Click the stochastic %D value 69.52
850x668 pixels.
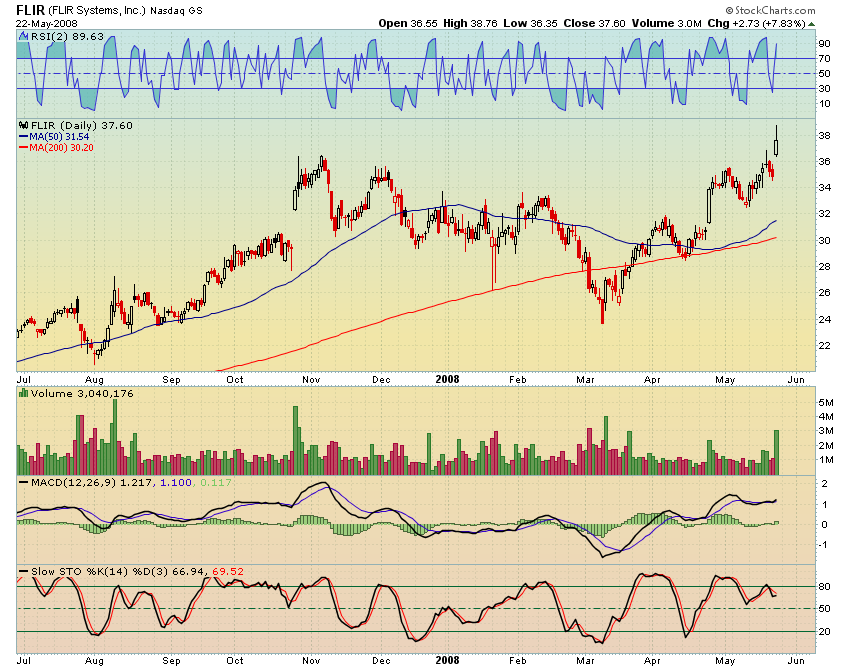(228, 571)
